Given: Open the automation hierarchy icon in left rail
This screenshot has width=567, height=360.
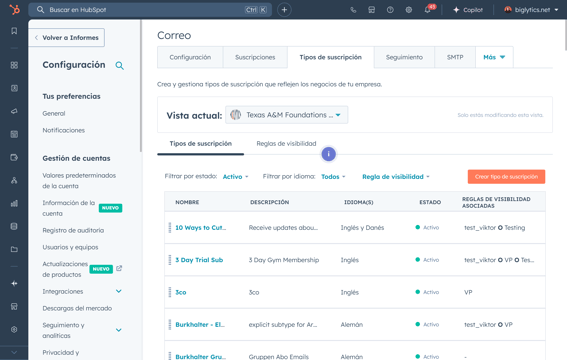Looking at the screenshot, I should click(14, 180).
